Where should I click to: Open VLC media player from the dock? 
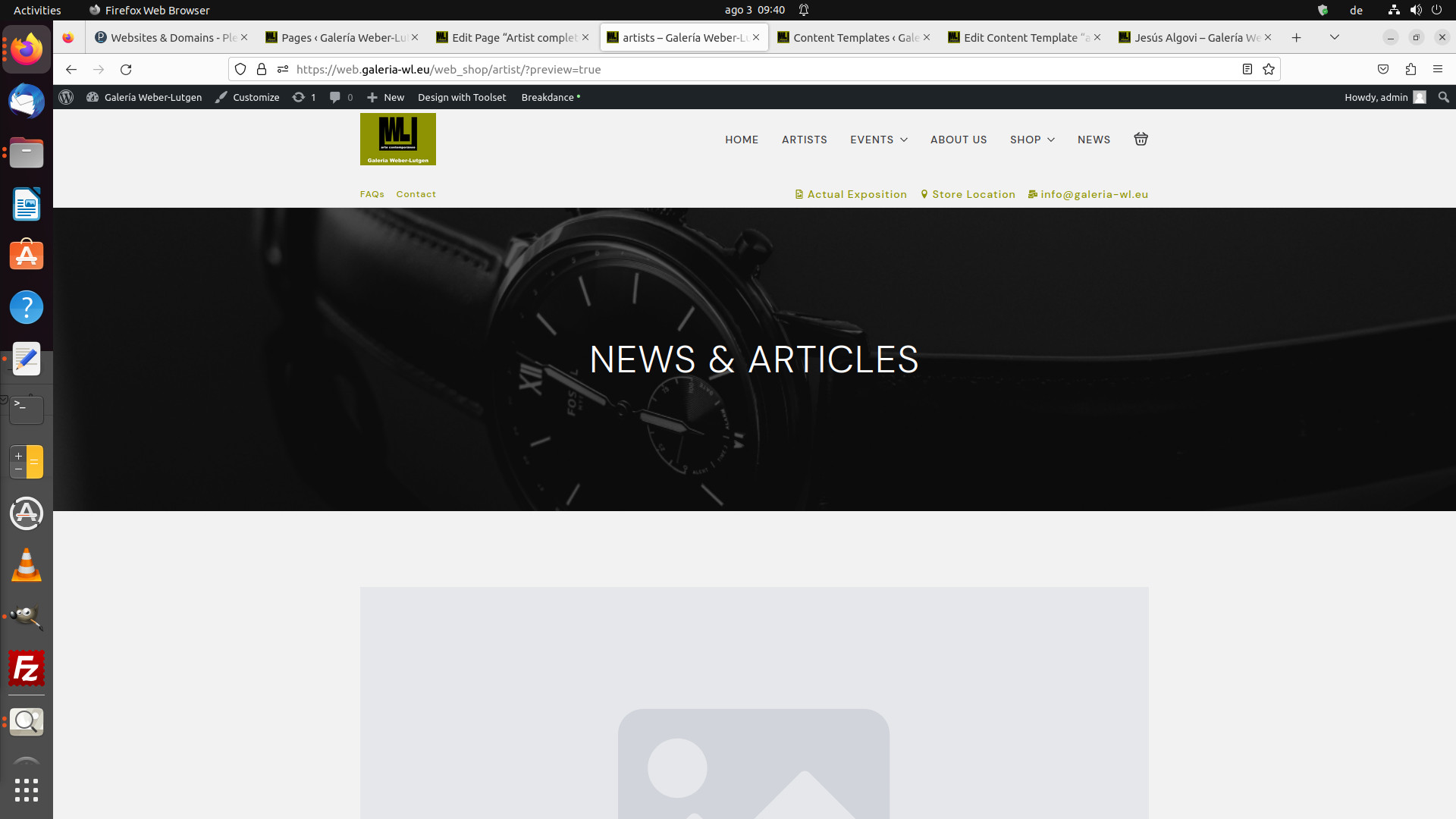click(27, 565)
